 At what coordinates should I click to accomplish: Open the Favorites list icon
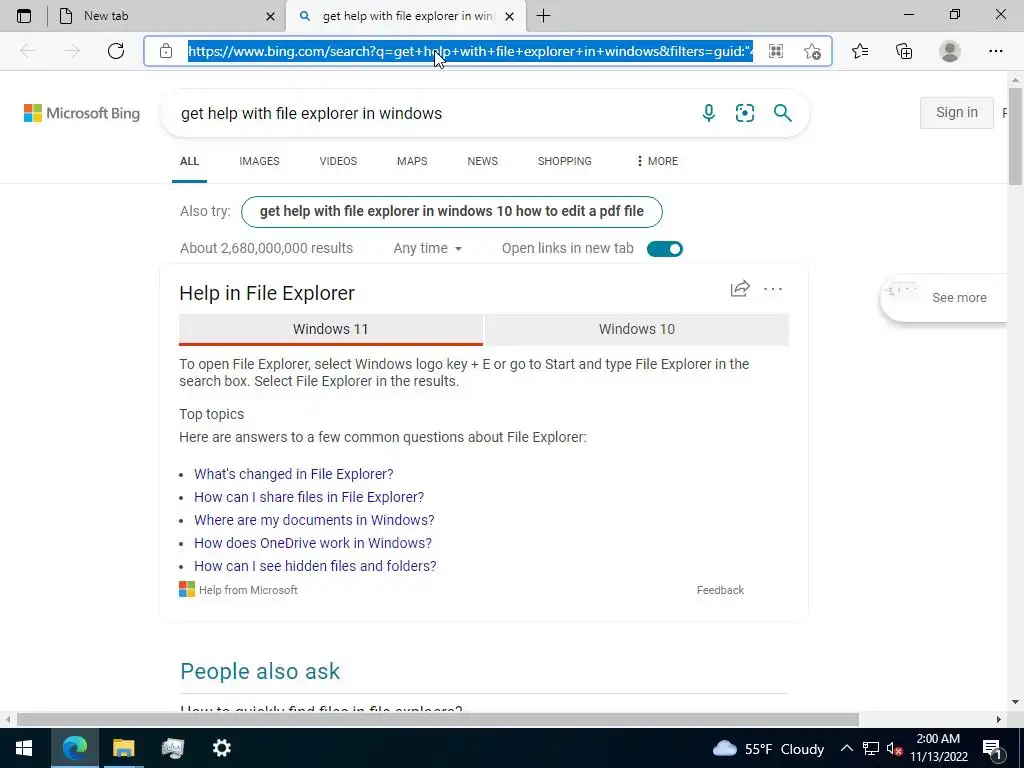[x=860, y=51]
